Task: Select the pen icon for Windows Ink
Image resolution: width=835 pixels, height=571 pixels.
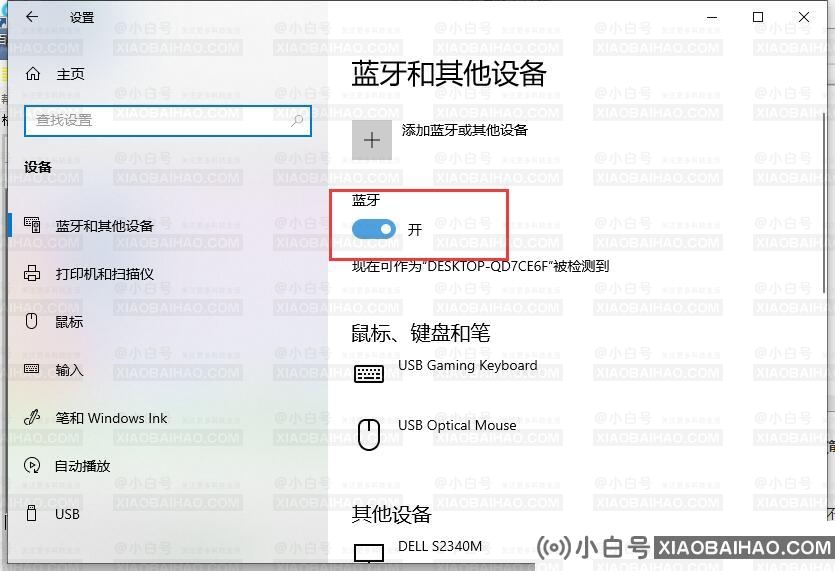Action: pyautogui.click(x=32, y=417)
